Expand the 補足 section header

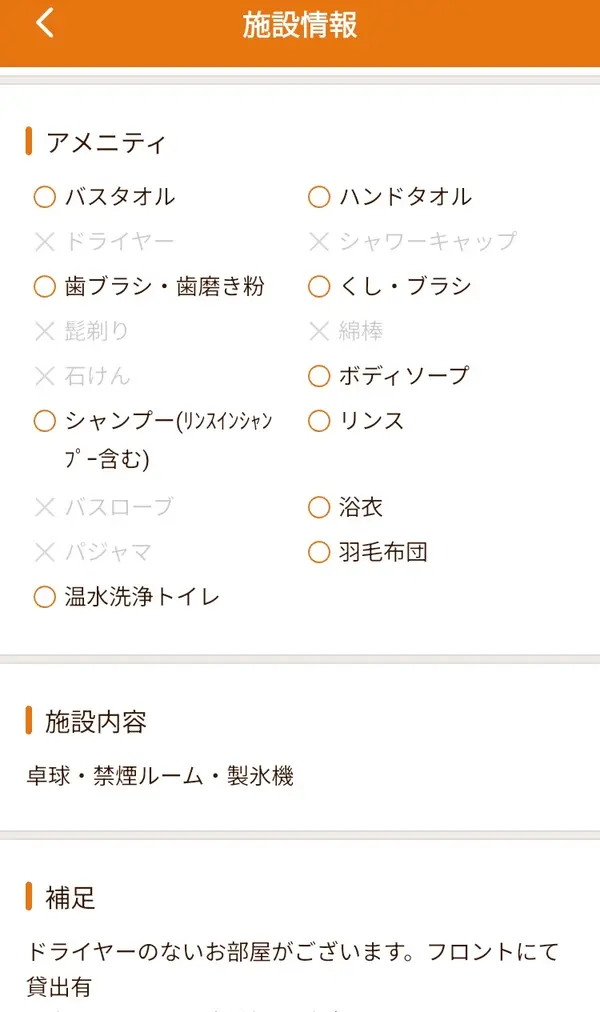(x=68, y=897)
